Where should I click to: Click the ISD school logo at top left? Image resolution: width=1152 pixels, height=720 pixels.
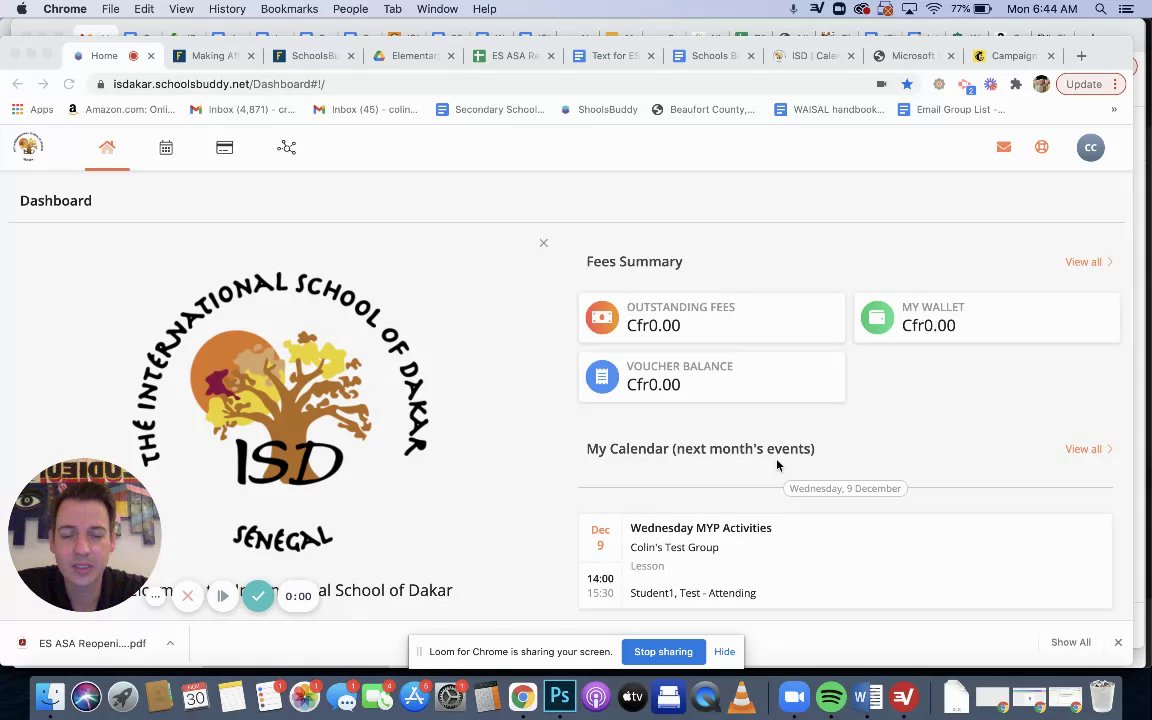pos(28,146)
